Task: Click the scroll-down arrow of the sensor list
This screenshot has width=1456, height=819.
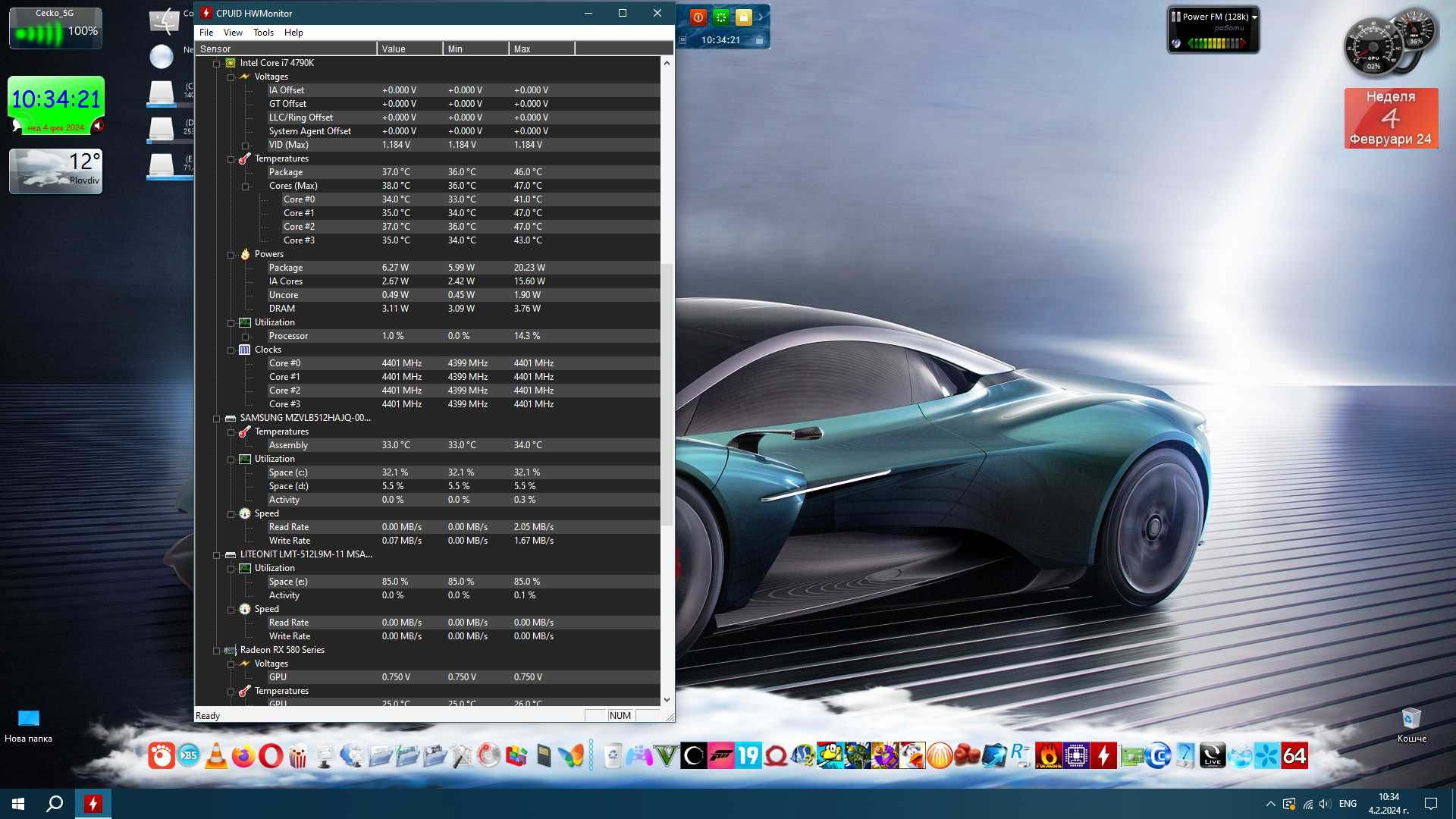Action: pyautogui.click(x=667, y=700)
